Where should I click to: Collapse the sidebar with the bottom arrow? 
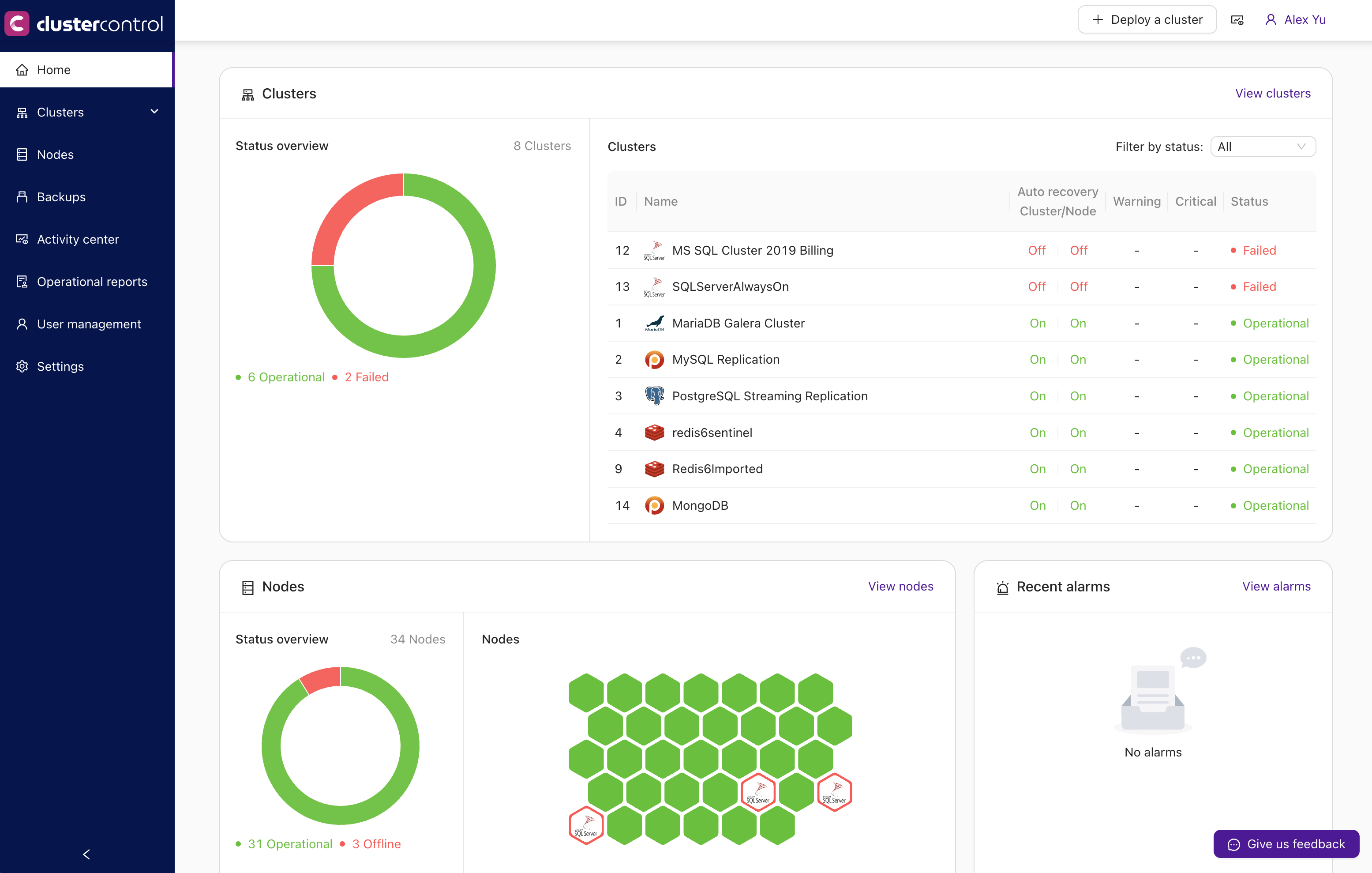[86, 854]
